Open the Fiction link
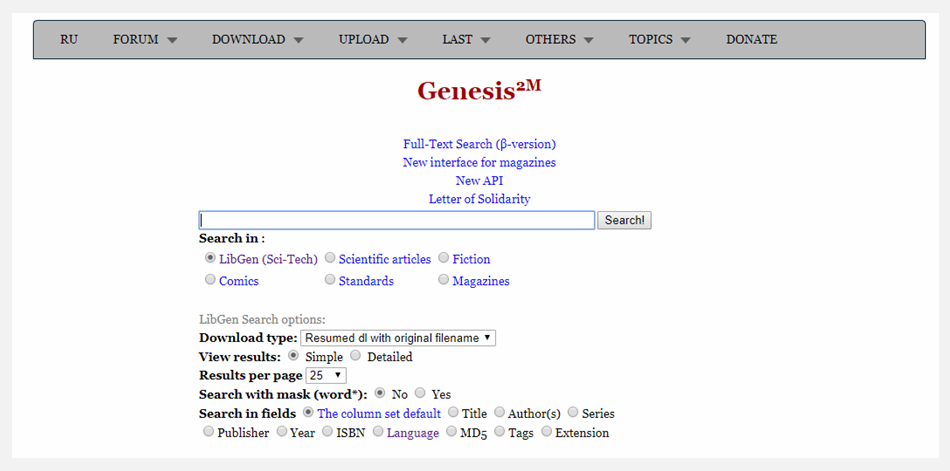Image resolution: width=950 pixels, height=471 pixels. [x=471, y=259]
